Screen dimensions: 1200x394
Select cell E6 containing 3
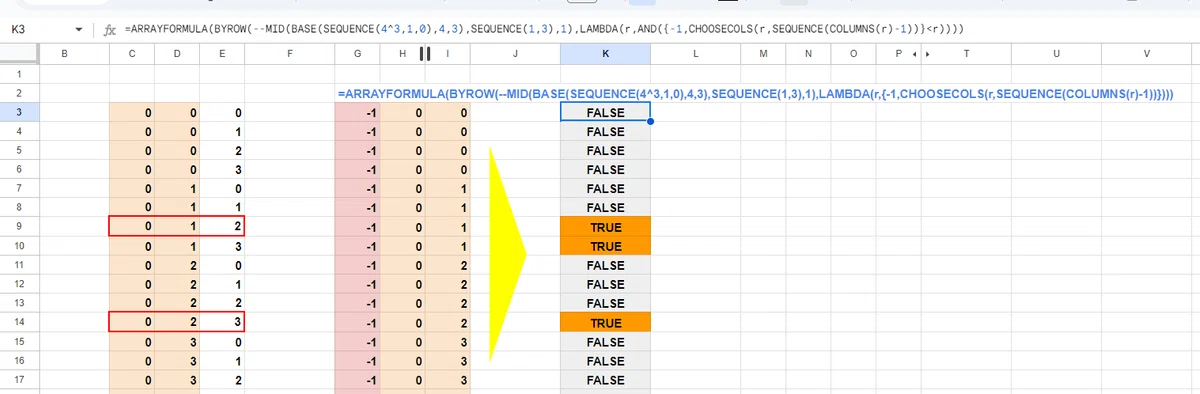tap(222, 170)
